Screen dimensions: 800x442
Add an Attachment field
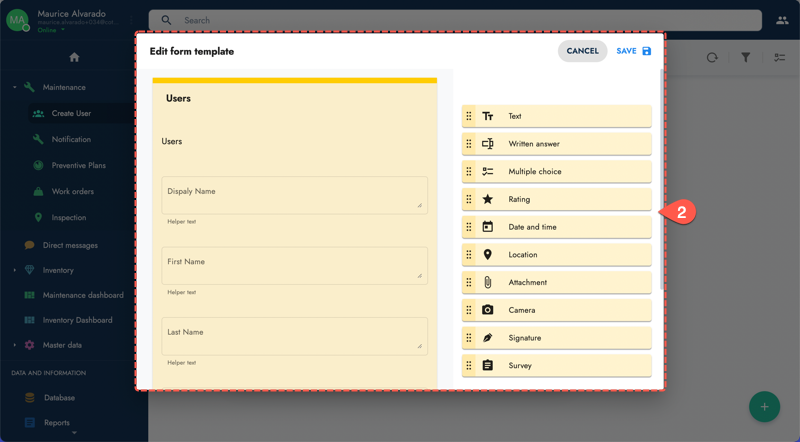pos(557,282)
